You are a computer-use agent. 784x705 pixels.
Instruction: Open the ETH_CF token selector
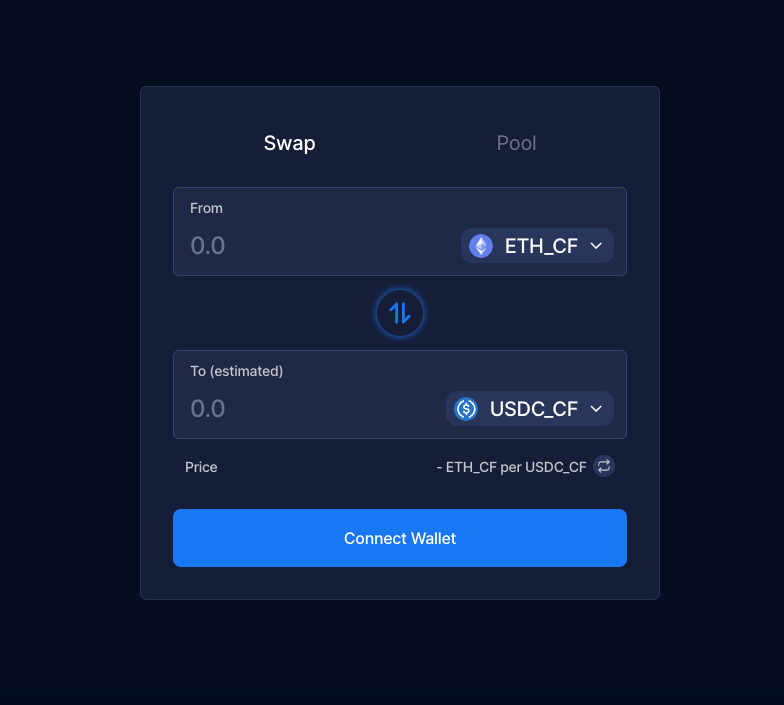click(x=537, y=246)
